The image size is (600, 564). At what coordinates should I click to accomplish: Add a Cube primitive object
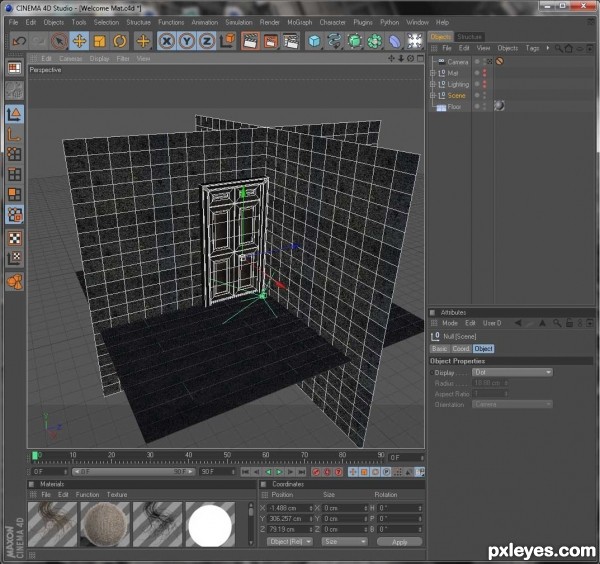tap(315, 41)
